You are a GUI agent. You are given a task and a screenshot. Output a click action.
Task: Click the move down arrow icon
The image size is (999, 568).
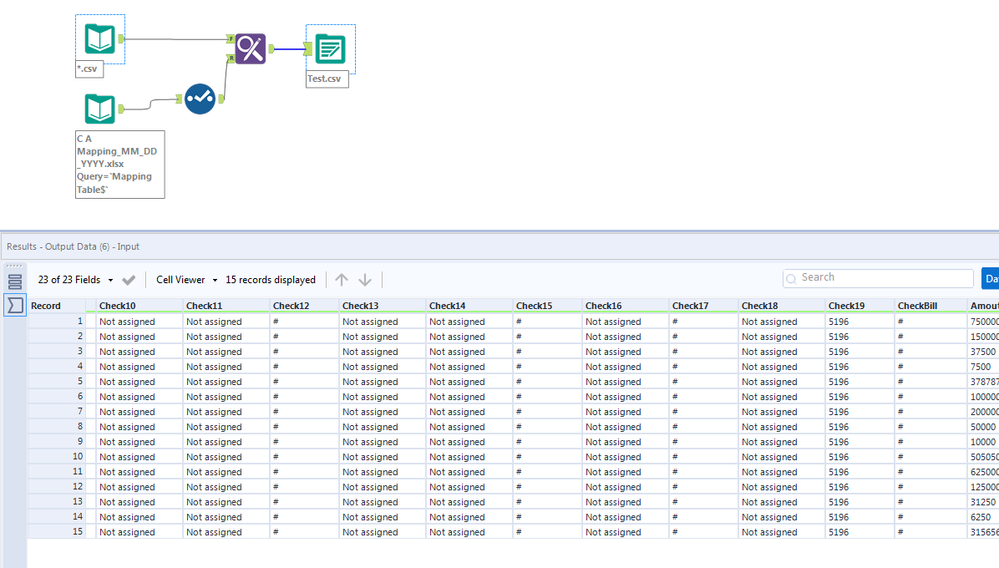coord(365,280)
